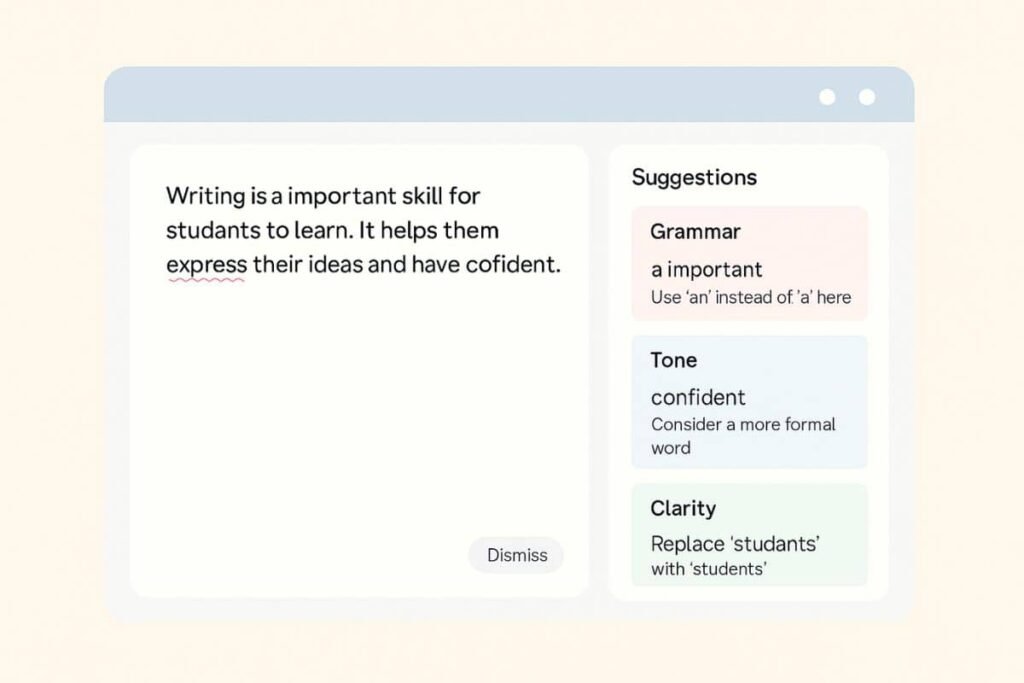Open the Tone suggestion card heading
Viewport: 1024px width, 683px height.
click(x=673, y=360)
